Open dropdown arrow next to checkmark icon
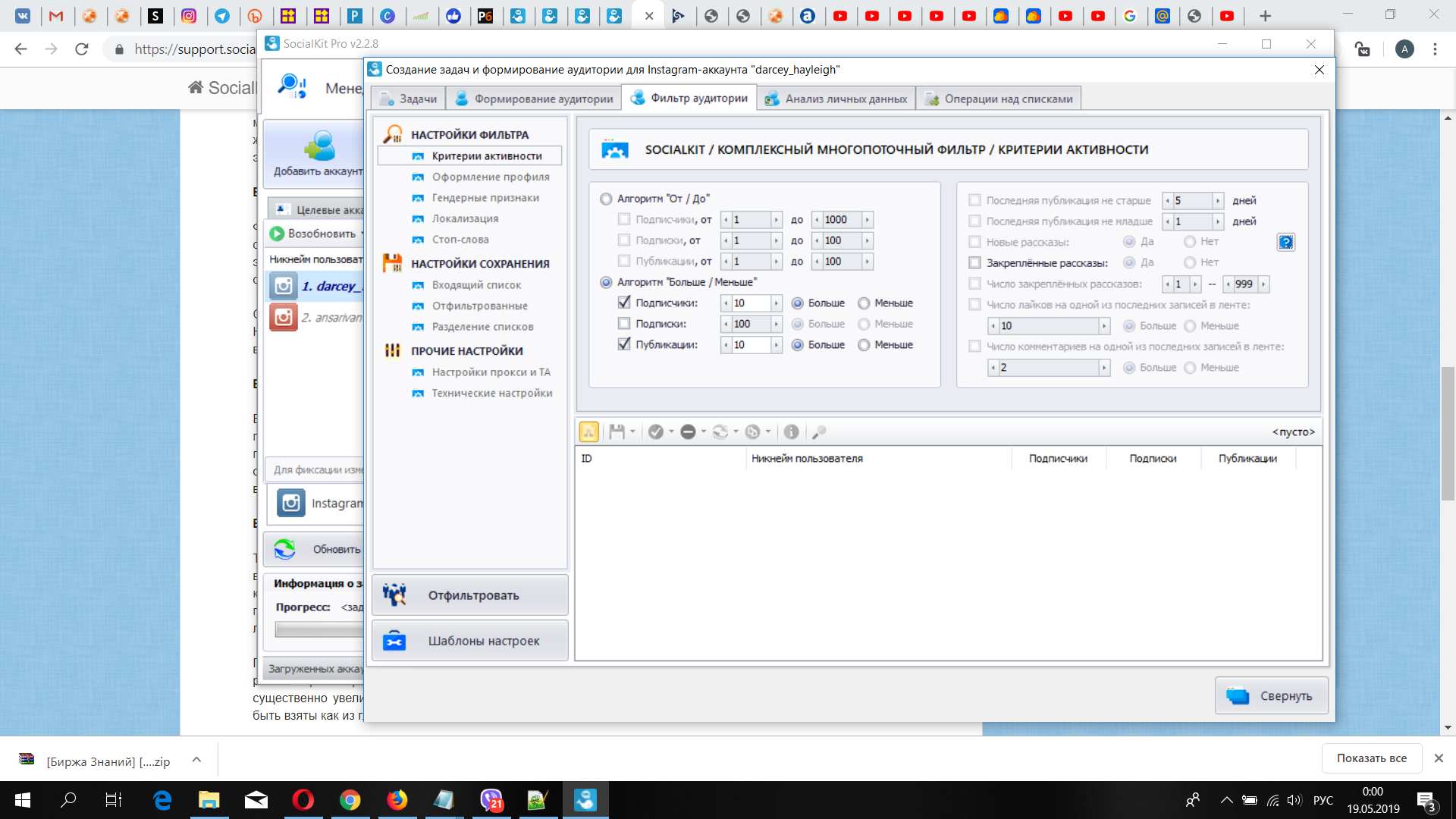This screenshot has width=1456, height=819. pyautogui.click(x=672, y=431)
